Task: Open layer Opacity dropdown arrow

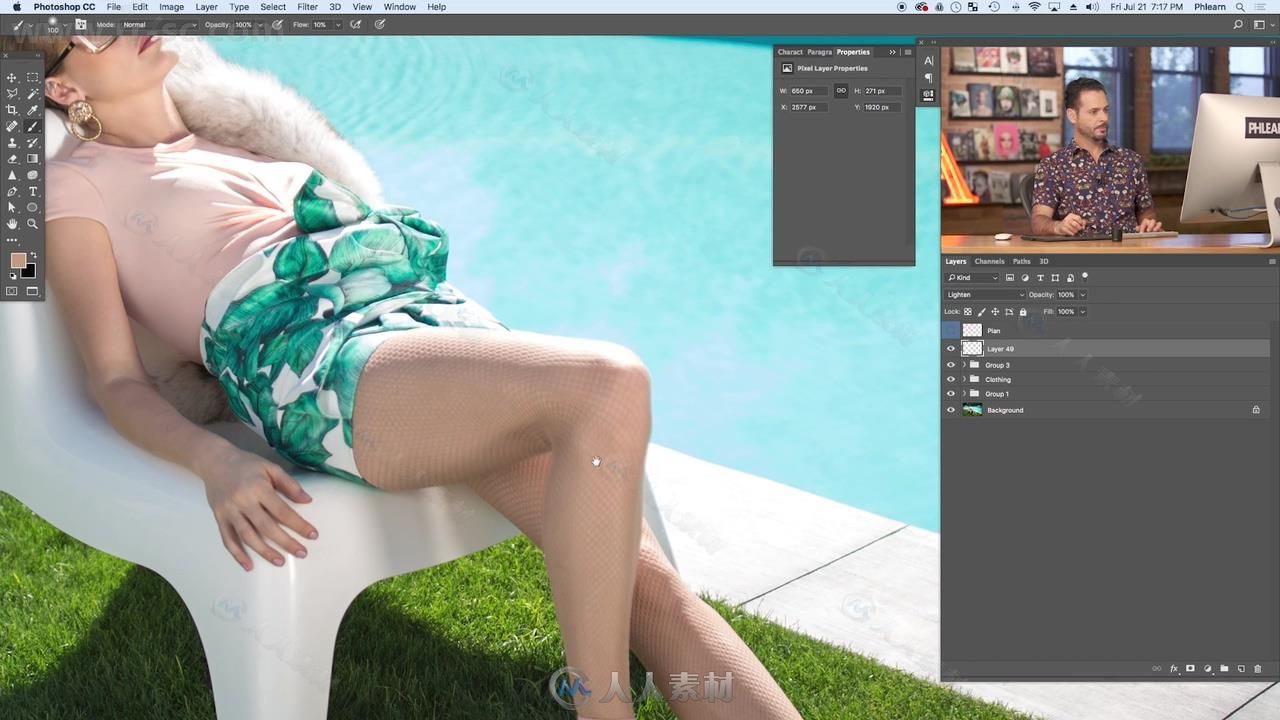Action: [x=1082, y=295]
